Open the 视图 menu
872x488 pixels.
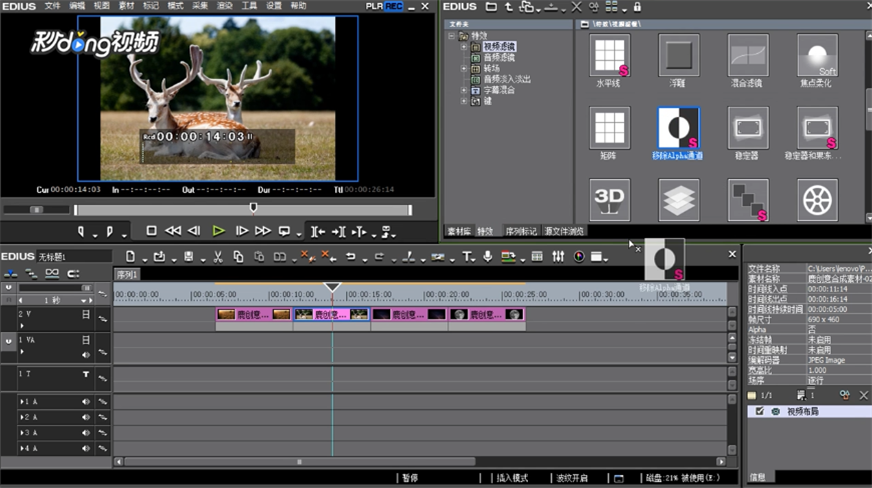[x=101, y=6]
